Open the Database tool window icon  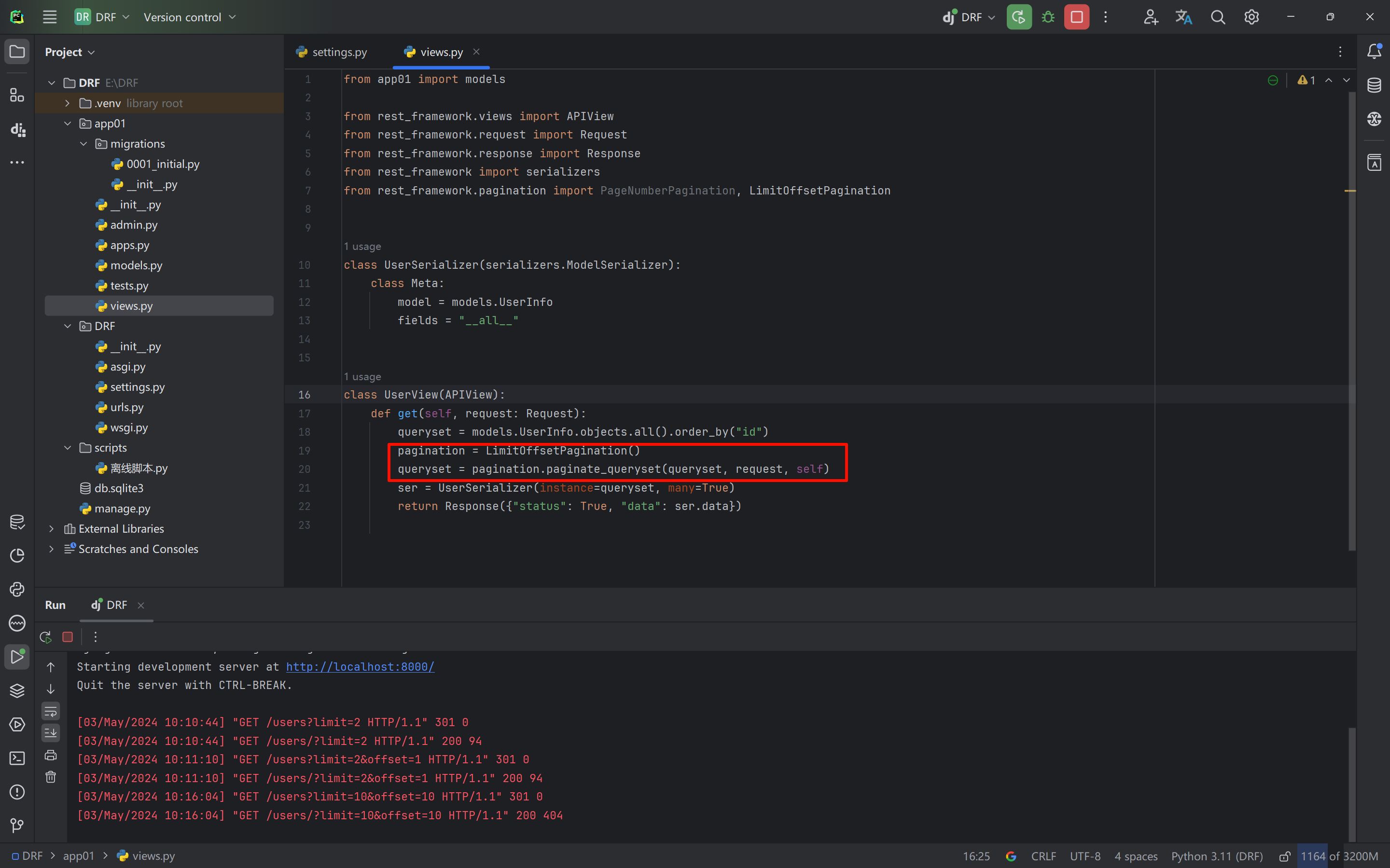click(x=1374, y=85)
